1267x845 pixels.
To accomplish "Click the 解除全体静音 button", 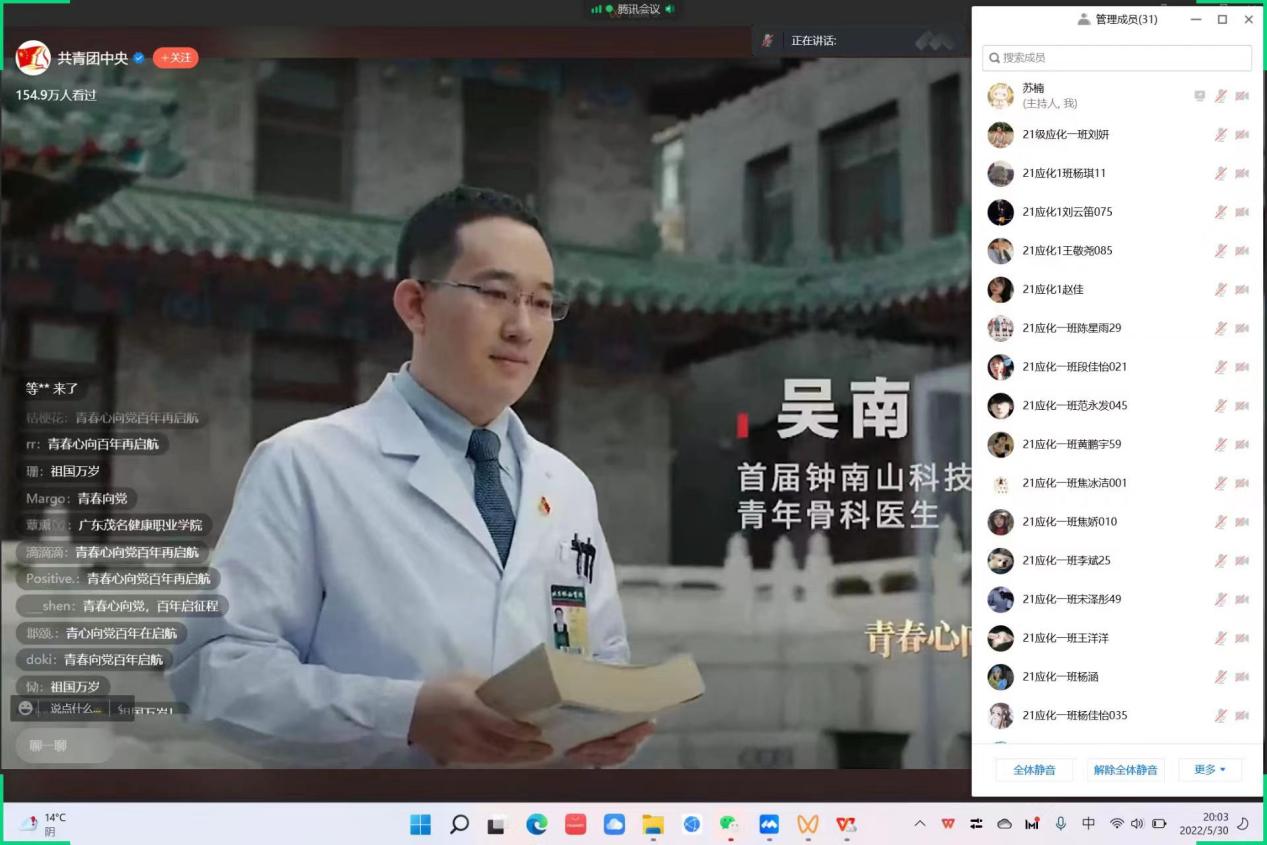I will point(1125,770).
